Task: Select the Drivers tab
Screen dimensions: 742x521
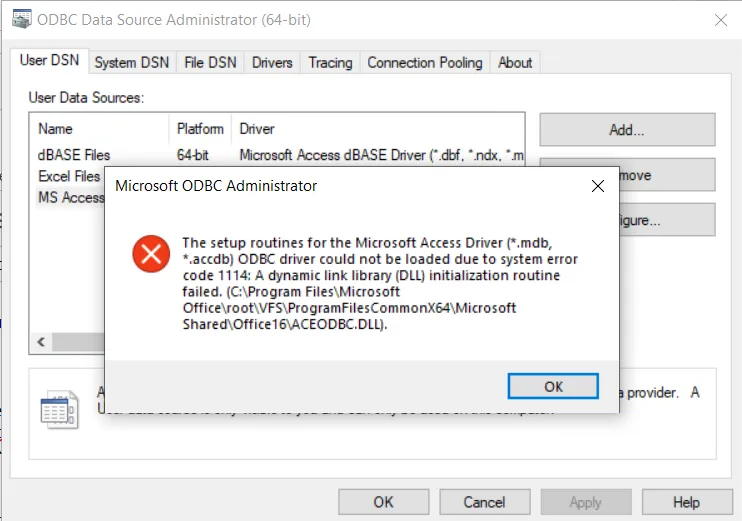Action: pyautogui.click(x=272, y=62)
